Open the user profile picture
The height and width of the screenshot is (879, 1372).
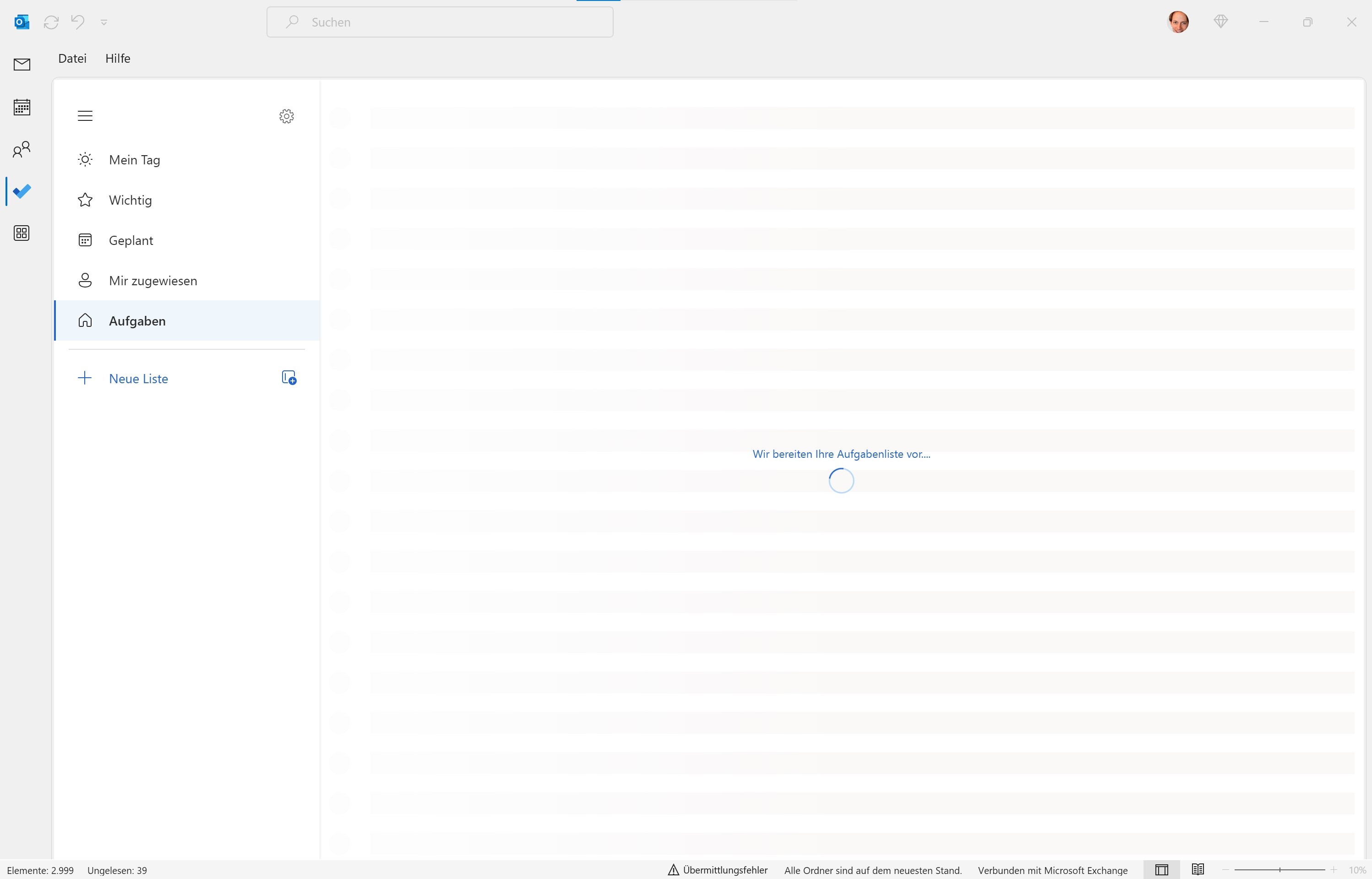pos(1178,22)
